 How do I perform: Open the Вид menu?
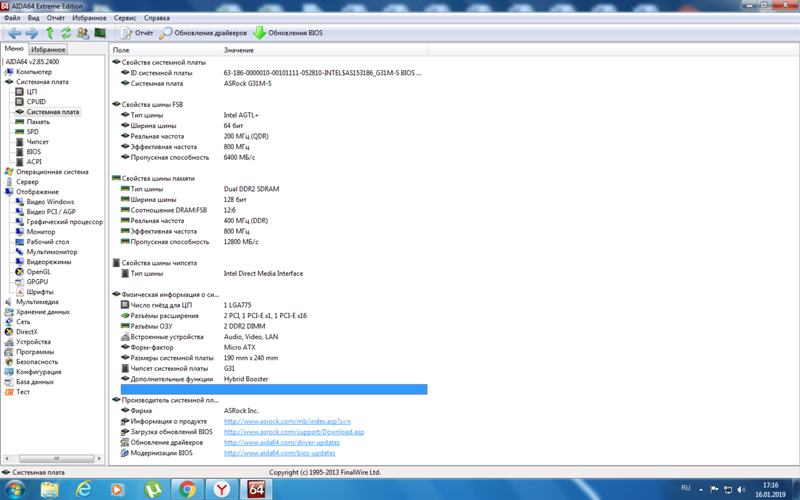coord(33,18)
